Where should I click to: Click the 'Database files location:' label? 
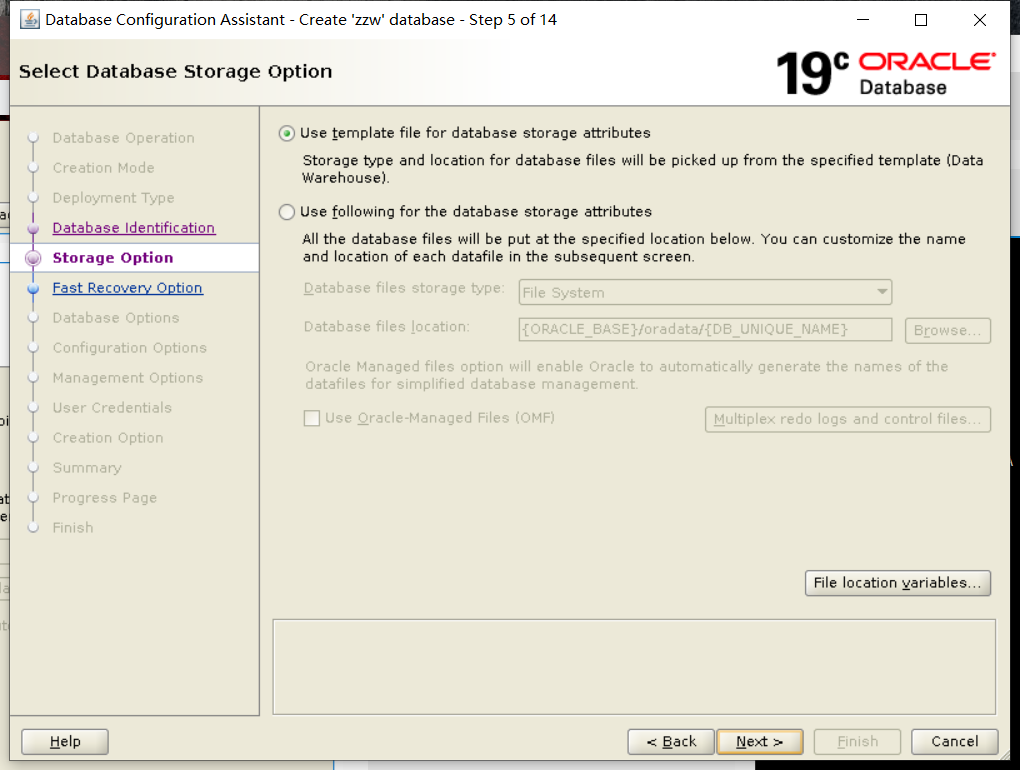tap(386, 326)
